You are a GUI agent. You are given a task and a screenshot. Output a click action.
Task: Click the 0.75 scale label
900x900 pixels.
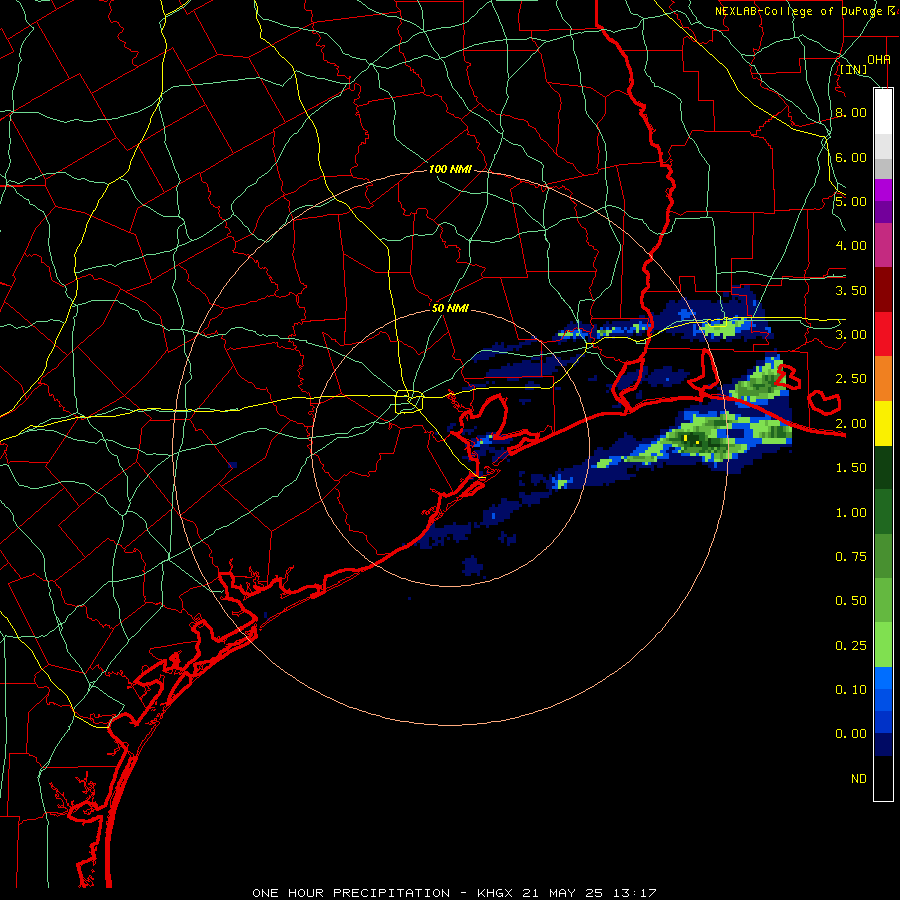click(x=851, y=556)
